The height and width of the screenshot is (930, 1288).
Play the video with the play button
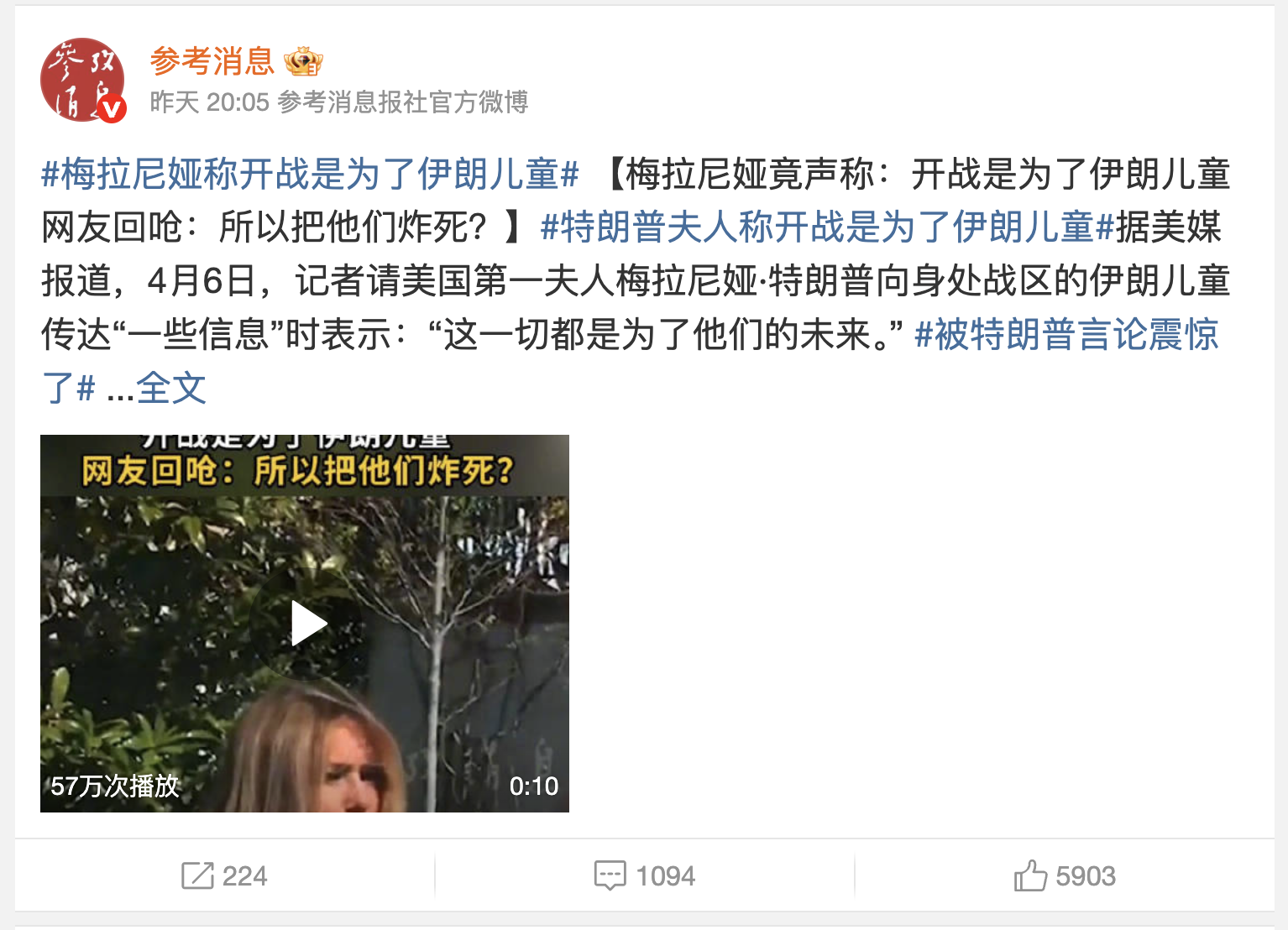tap(308, 624)
